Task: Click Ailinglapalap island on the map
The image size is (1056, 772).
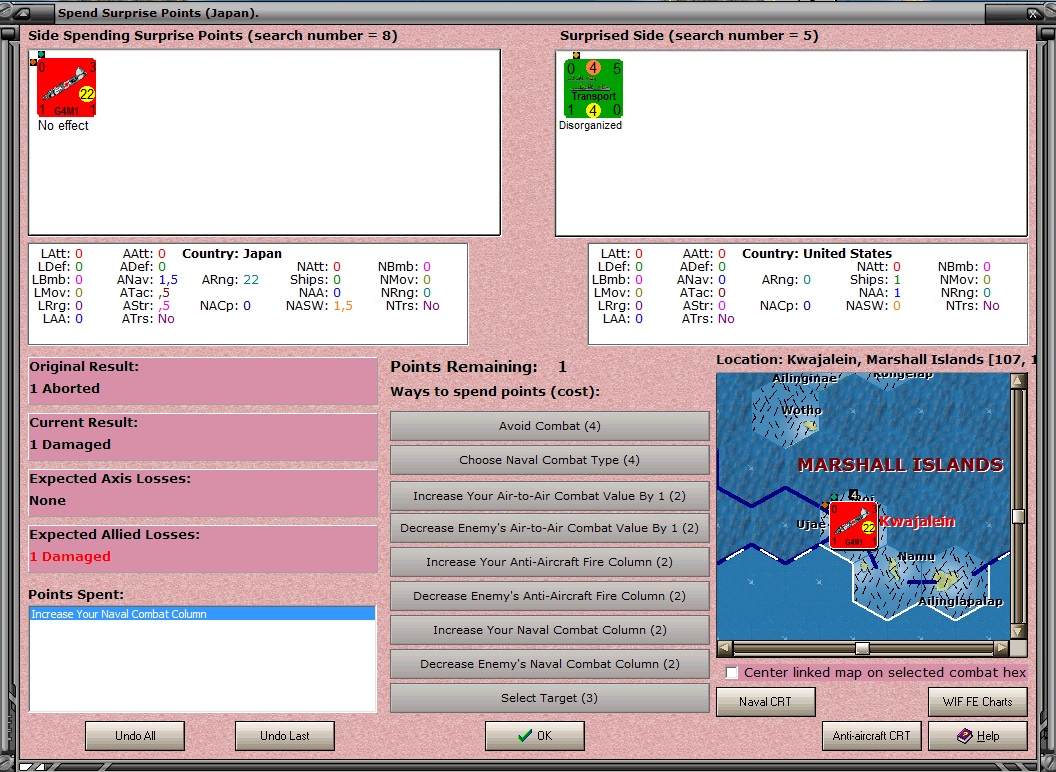Action: pyautogui.click(x=945, y=579)
